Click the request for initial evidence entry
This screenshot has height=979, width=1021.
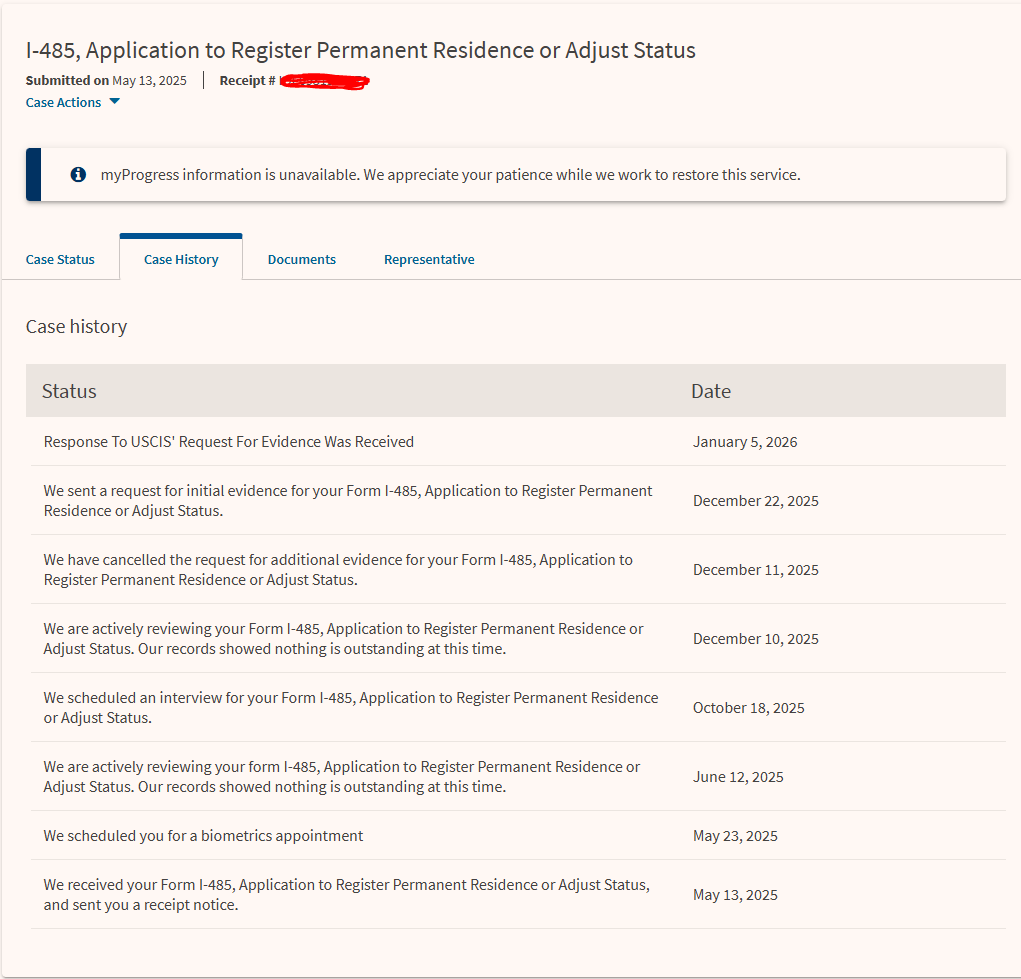(x=347, y=500)
